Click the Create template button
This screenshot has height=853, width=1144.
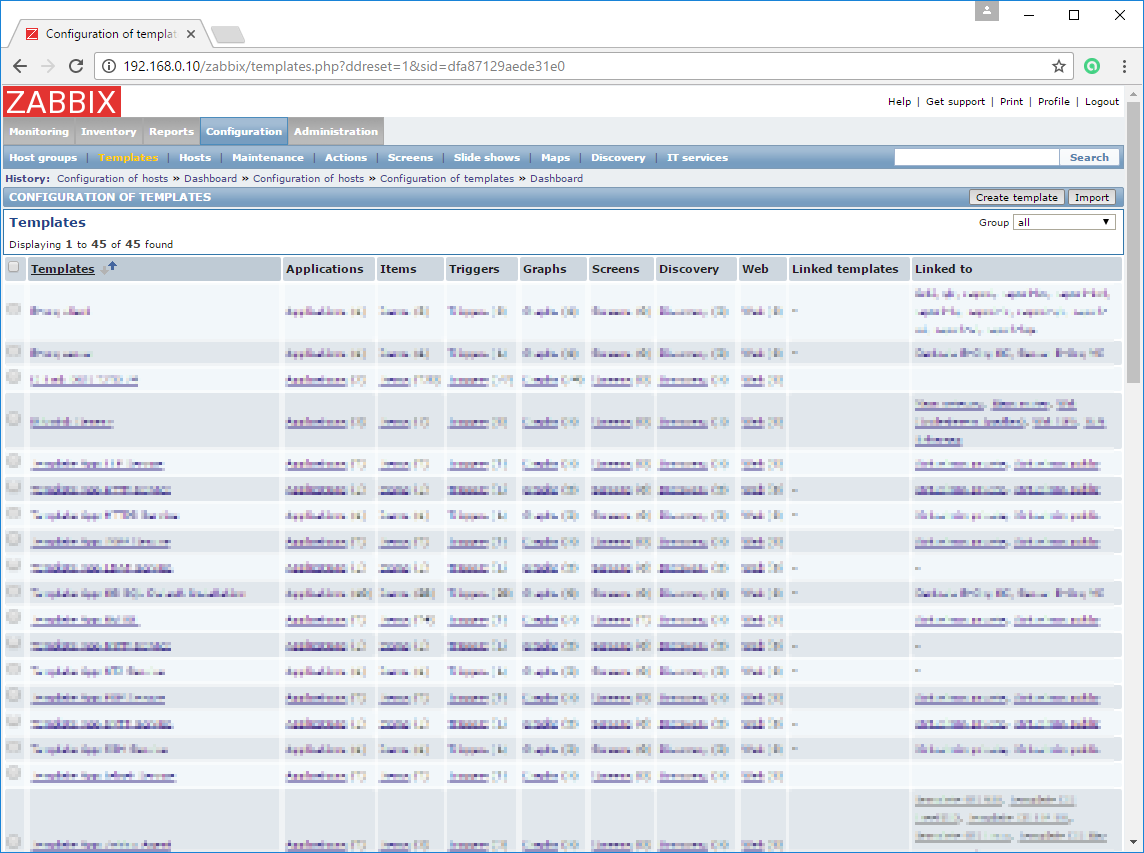pyautogui.click(x=1017, y=198)
